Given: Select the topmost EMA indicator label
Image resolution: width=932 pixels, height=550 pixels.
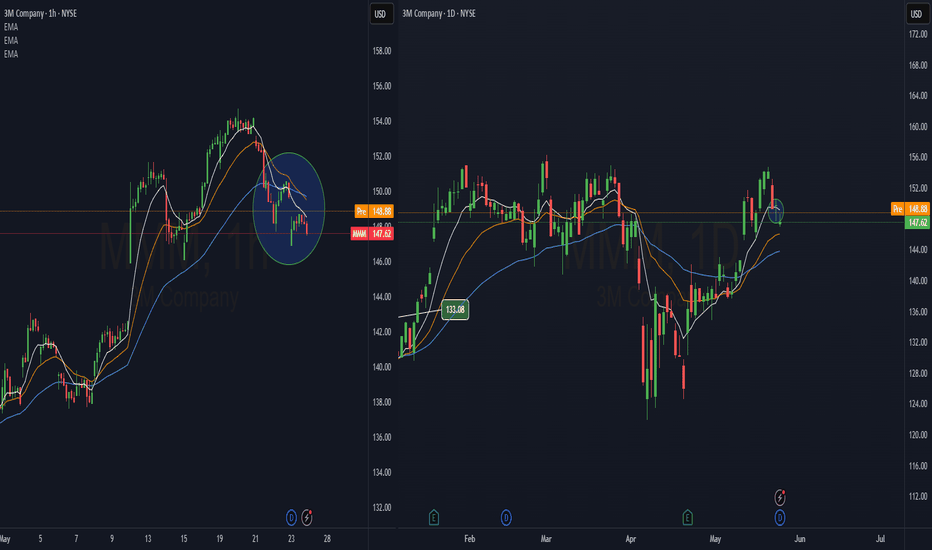Looking at the screenshot, I should coord(11,27).
